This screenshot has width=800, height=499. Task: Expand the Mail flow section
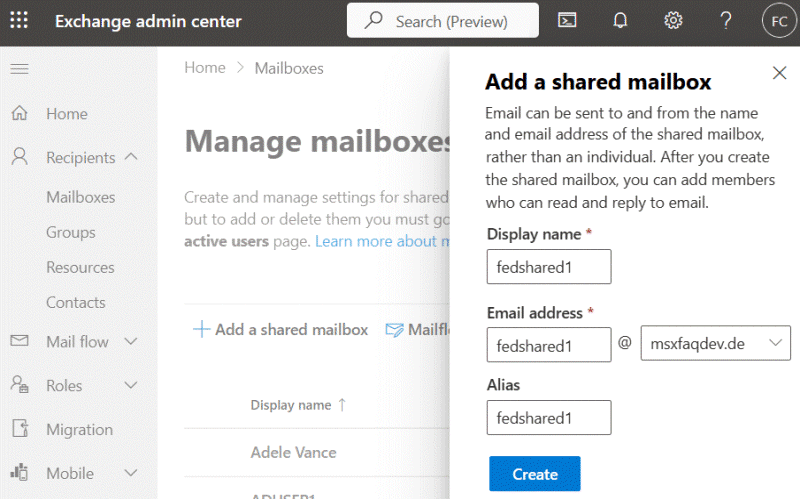[x=131, y=342]
